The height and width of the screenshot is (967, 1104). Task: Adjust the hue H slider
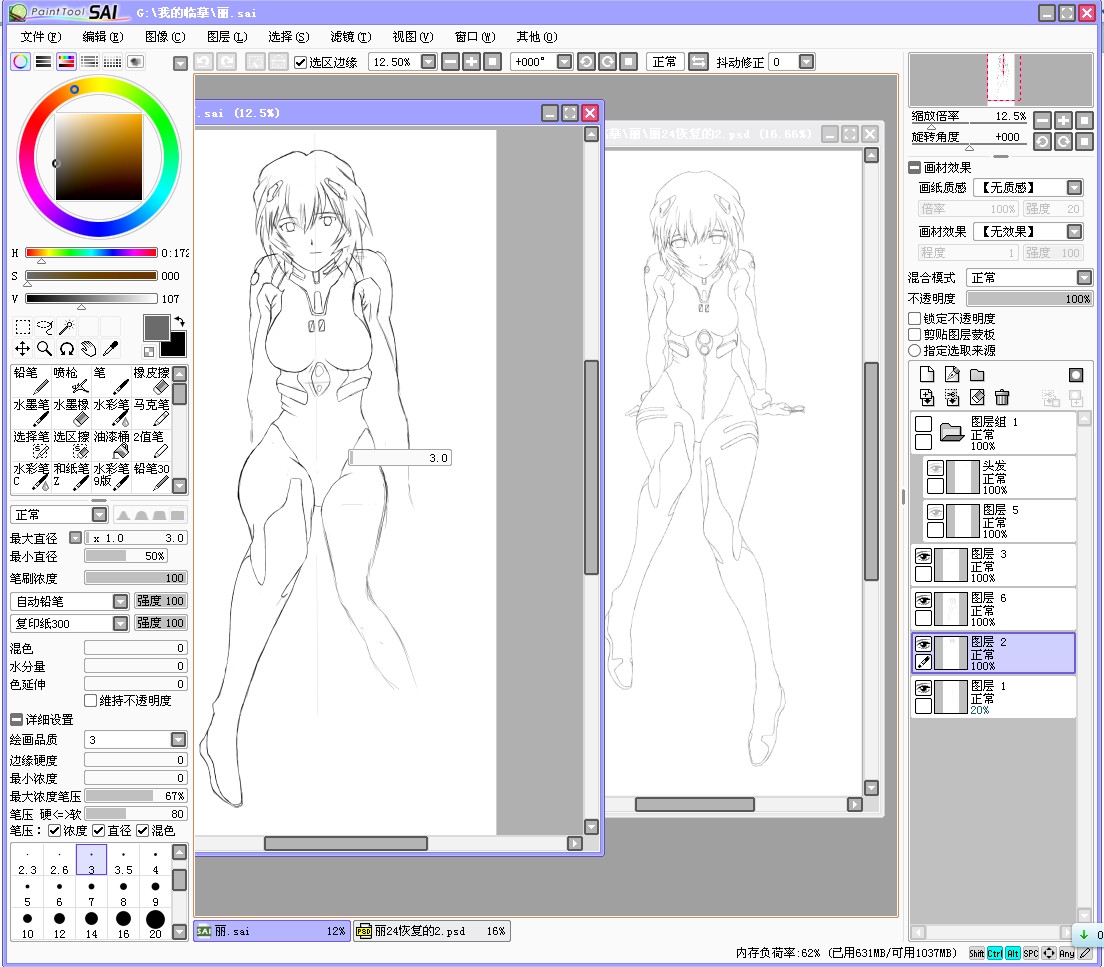[x=91, y=253]
